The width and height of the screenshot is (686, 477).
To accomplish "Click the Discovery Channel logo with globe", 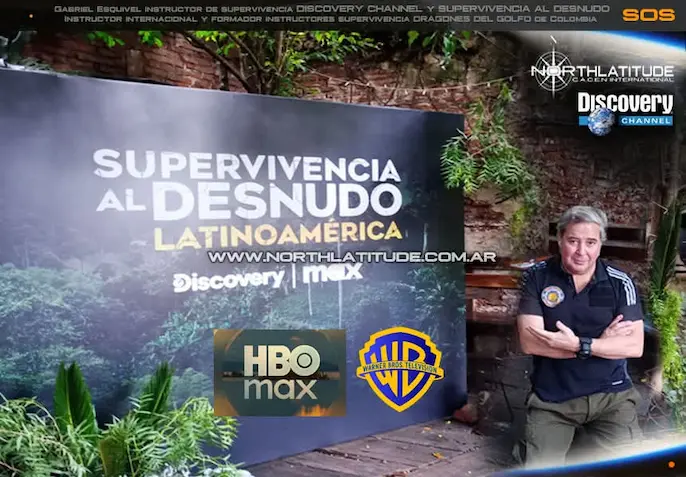I will [x=625, y=113].
